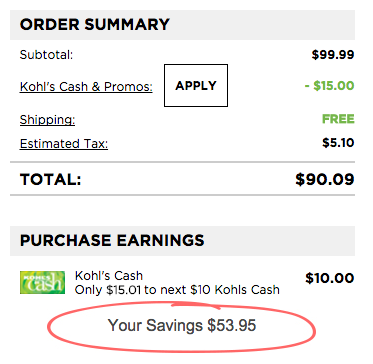Select the $99.99 subtotal amount

coord(333,55)
